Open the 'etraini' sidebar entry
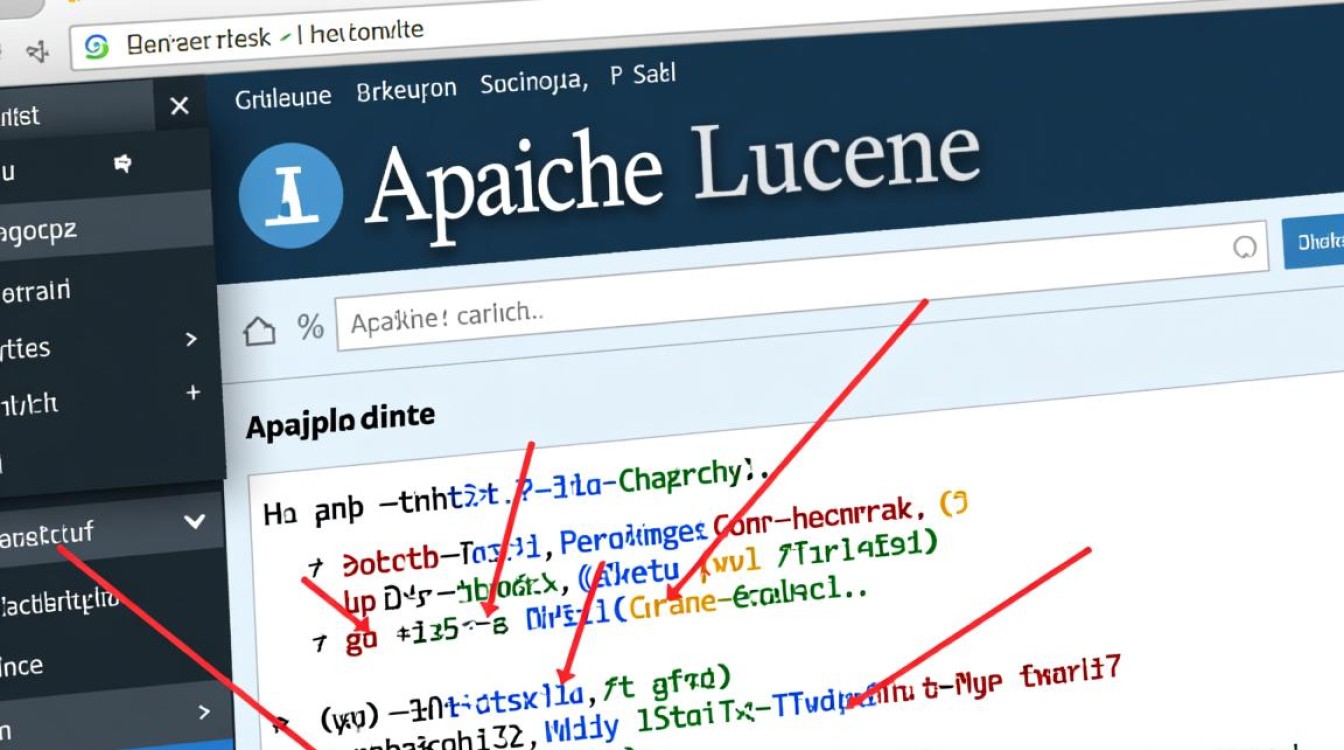Screen dimensions: 1344x750 pyautogui.click(x=36, y=292)
